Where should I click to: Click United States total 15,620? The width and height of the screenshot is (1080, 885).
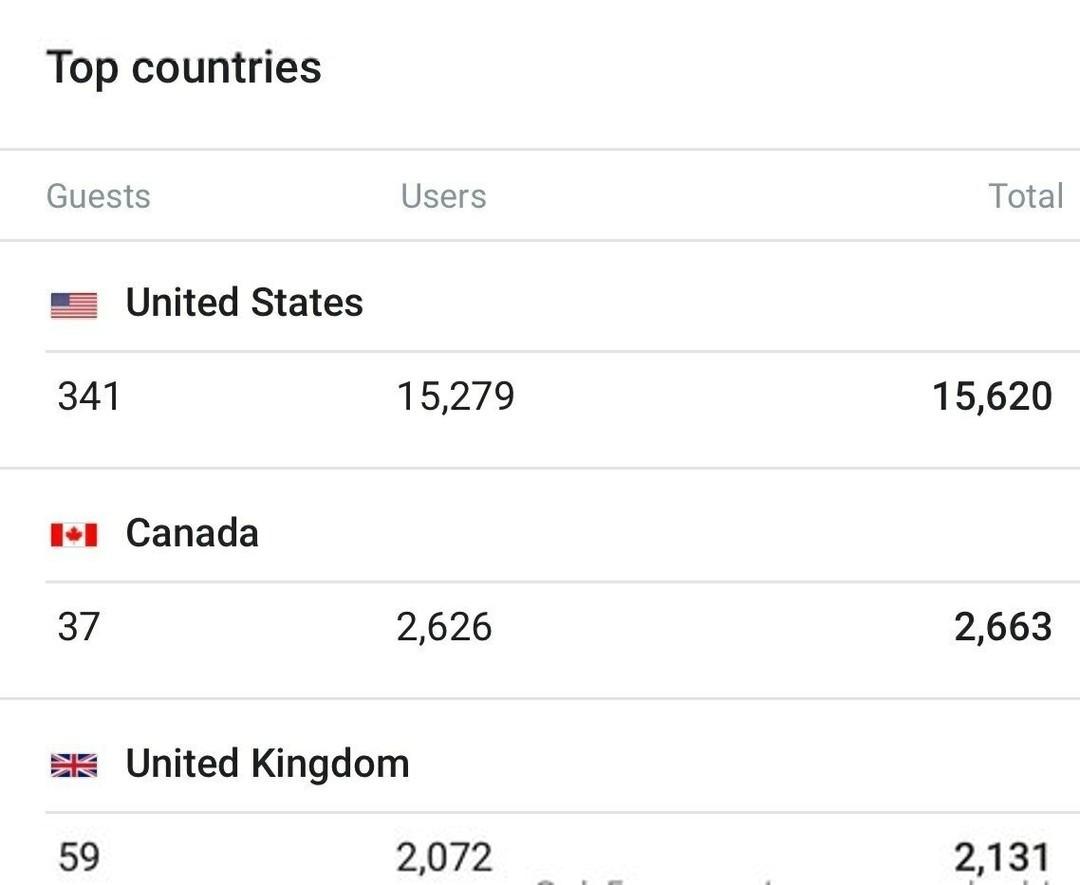tap(993, 397)
